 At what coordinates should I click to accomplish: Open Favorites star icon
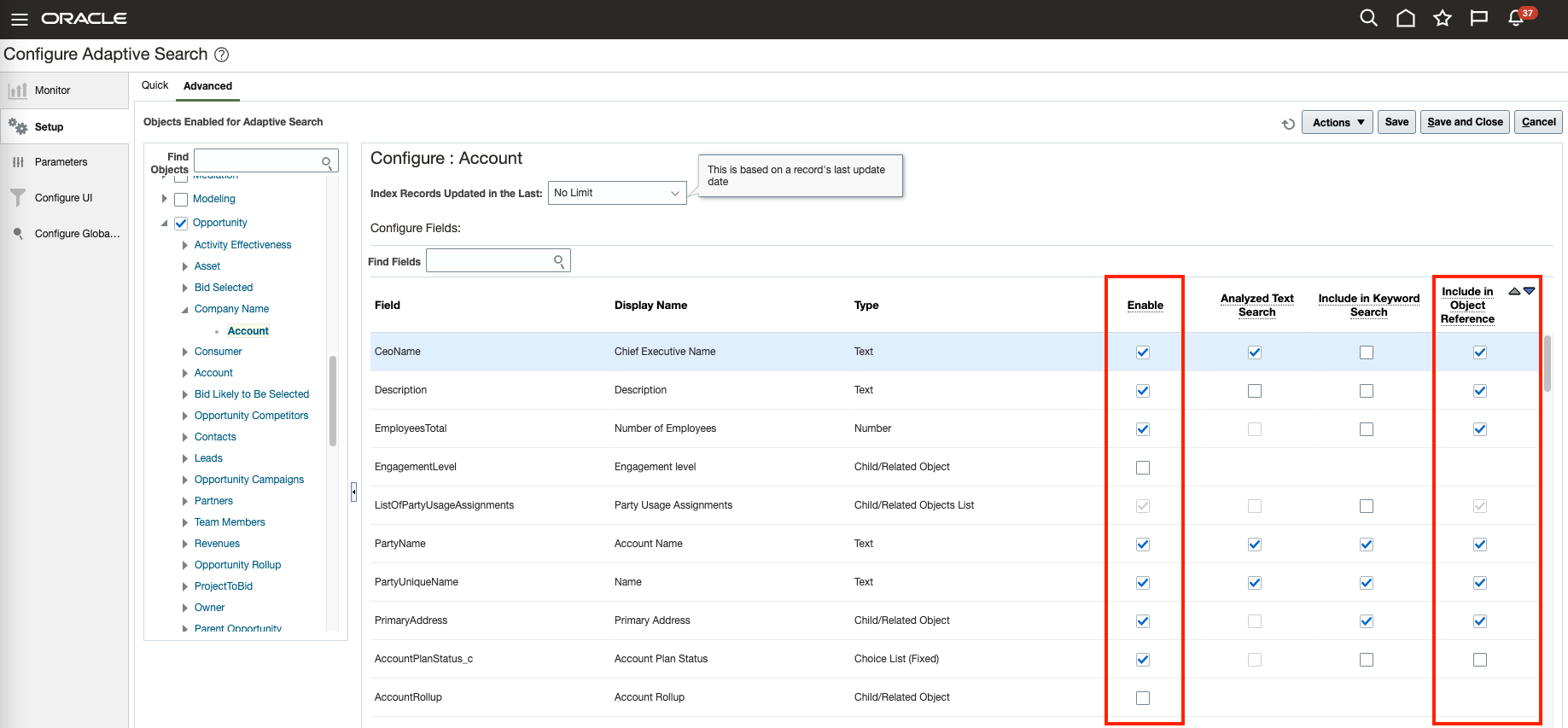point(1442,18)
